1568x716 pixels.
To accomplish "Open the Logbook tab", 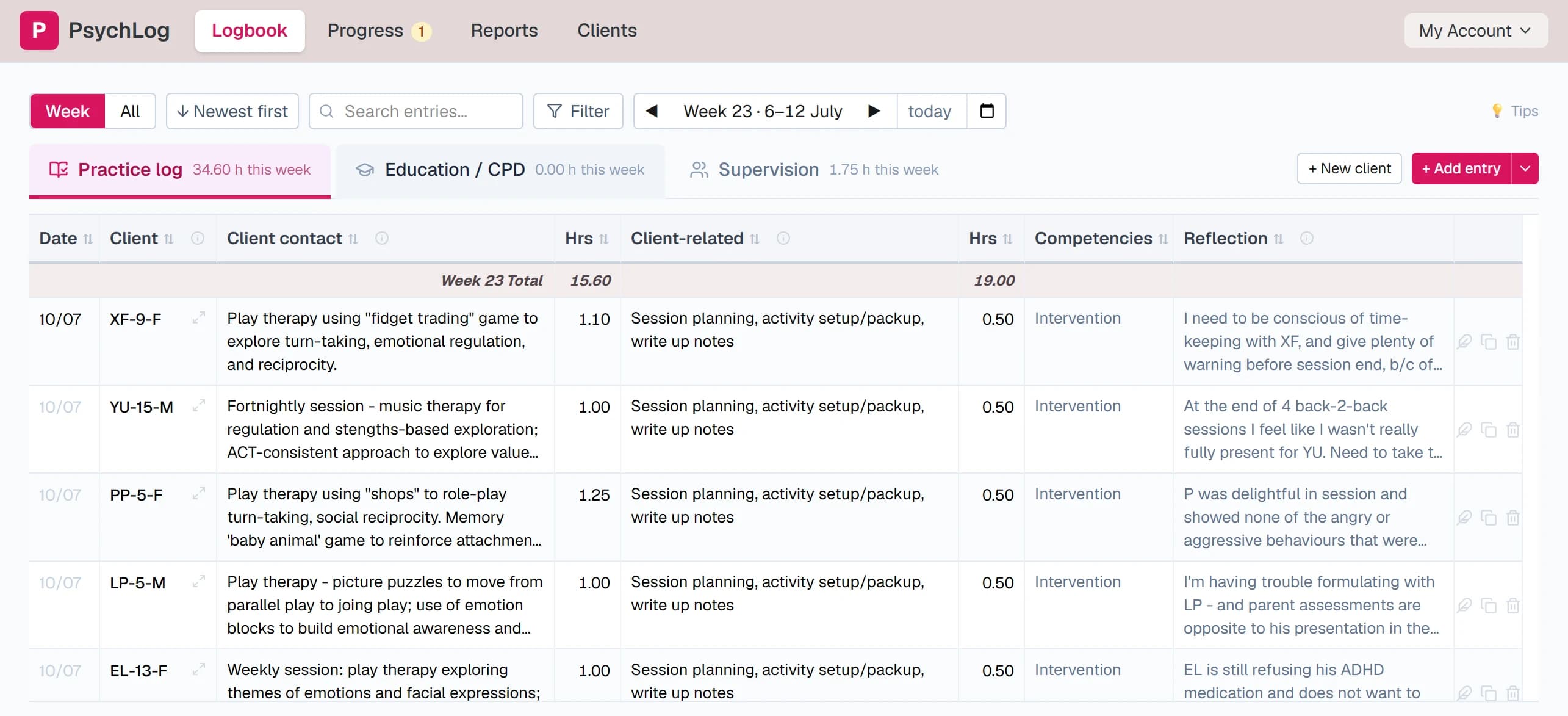I will [250, 31].
